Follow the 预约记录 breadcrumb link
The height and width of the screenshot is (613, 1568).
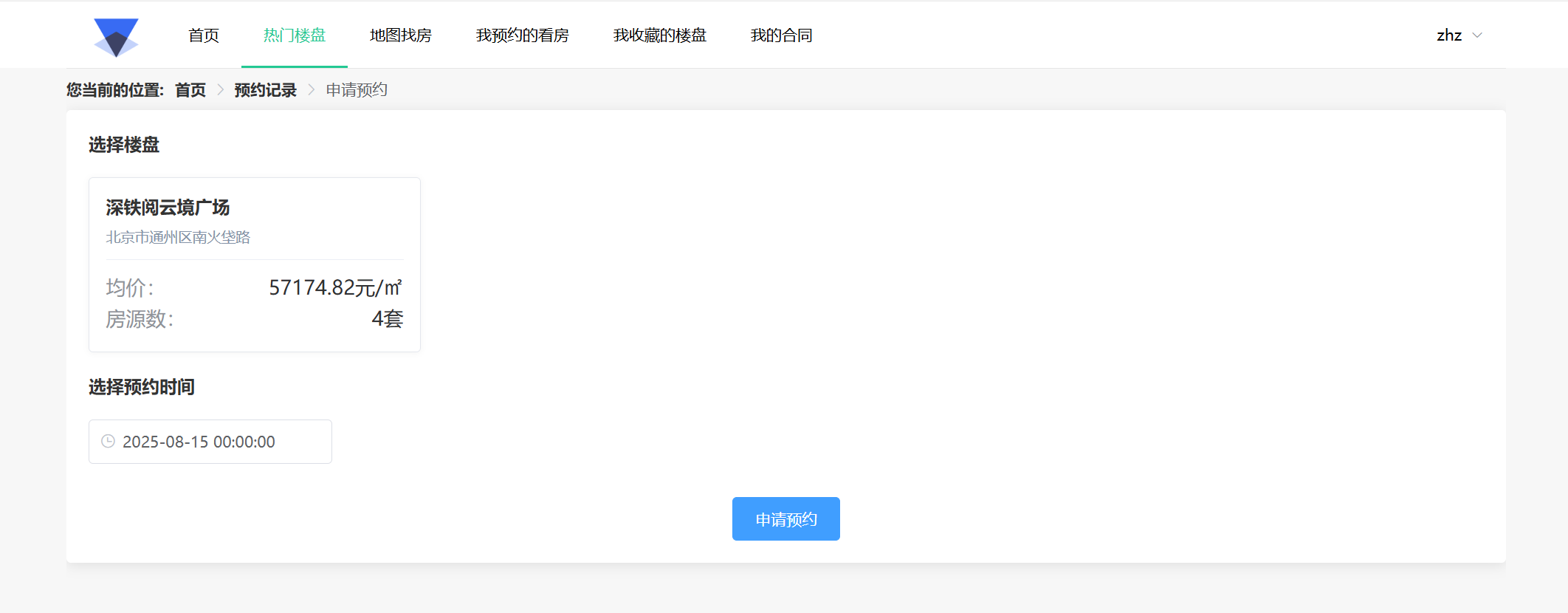click(266, 90)
